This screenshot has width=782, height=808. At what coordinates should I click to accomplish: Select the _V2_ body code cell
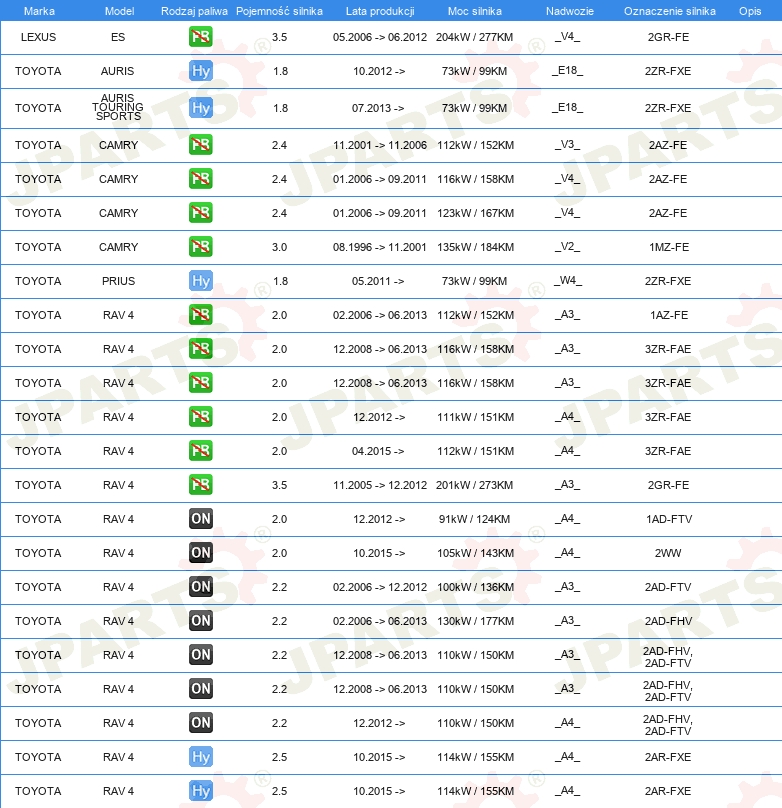coord(567,247)
